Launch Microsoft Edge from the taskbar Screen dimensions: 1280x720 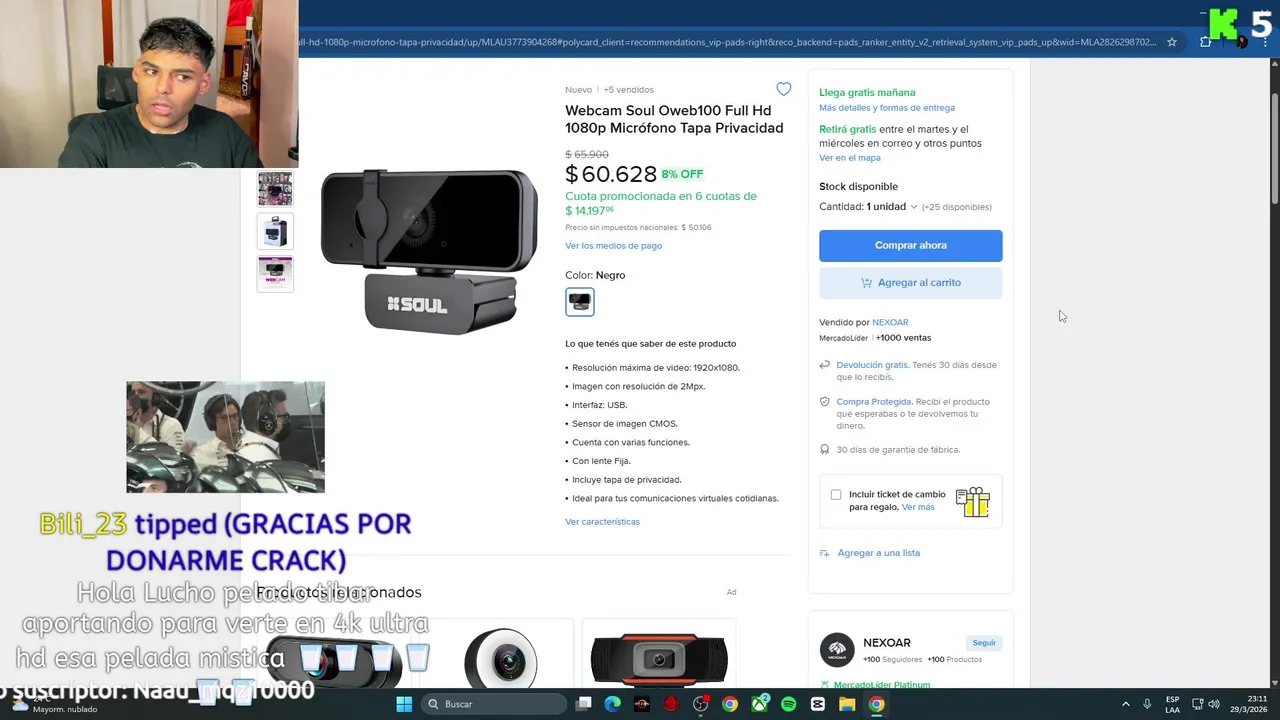613,704
